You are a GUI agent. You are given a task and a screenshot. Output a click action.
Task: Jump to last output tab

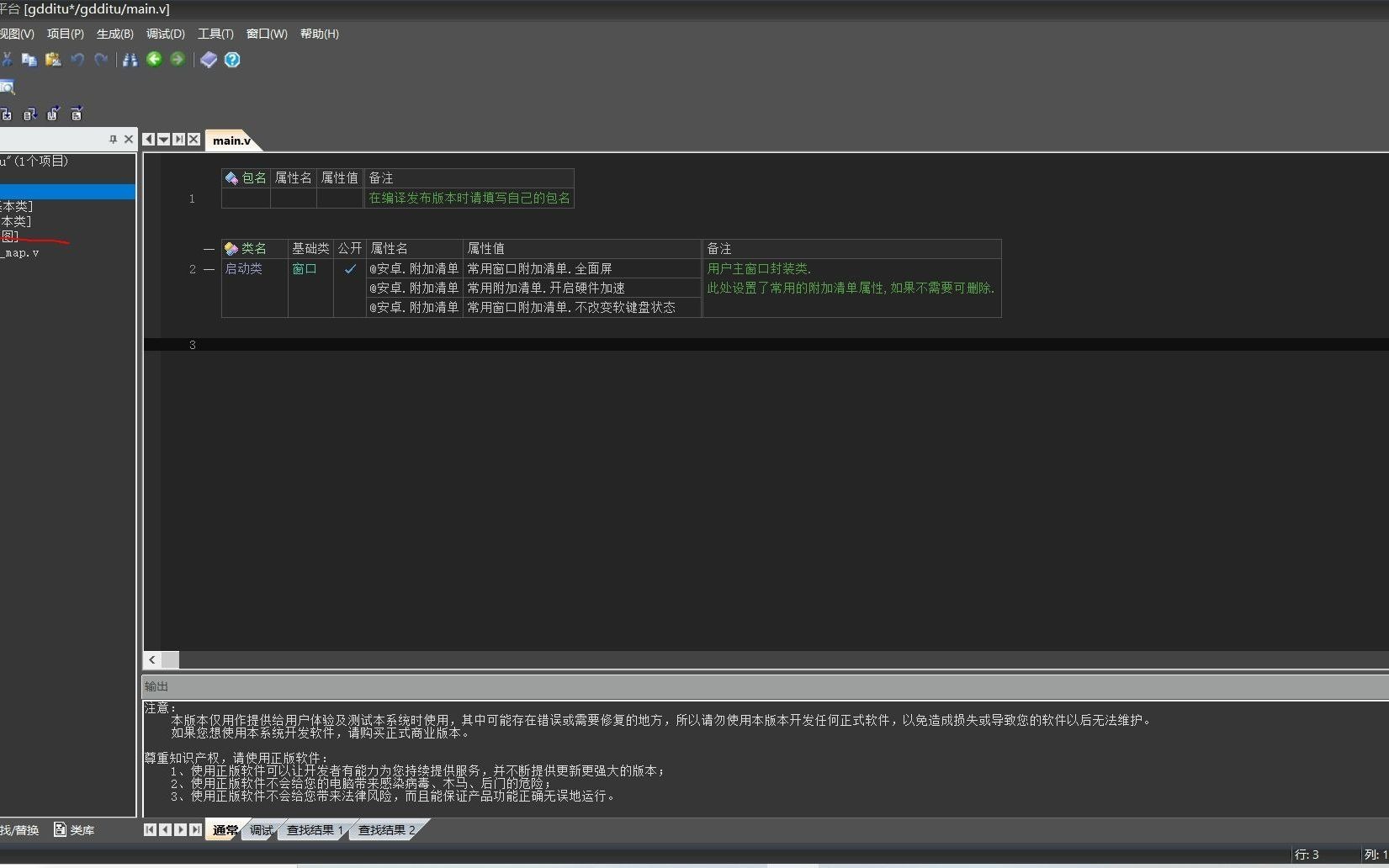pos(195,830)
